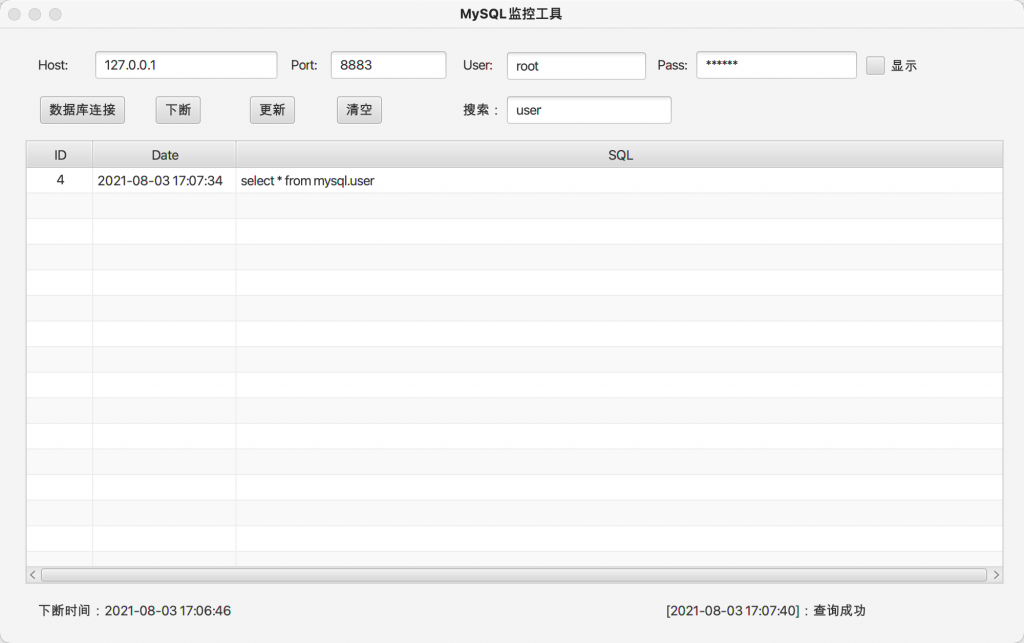Focus the User field containing root
The image size is (1024, 643).
point(576,66)
